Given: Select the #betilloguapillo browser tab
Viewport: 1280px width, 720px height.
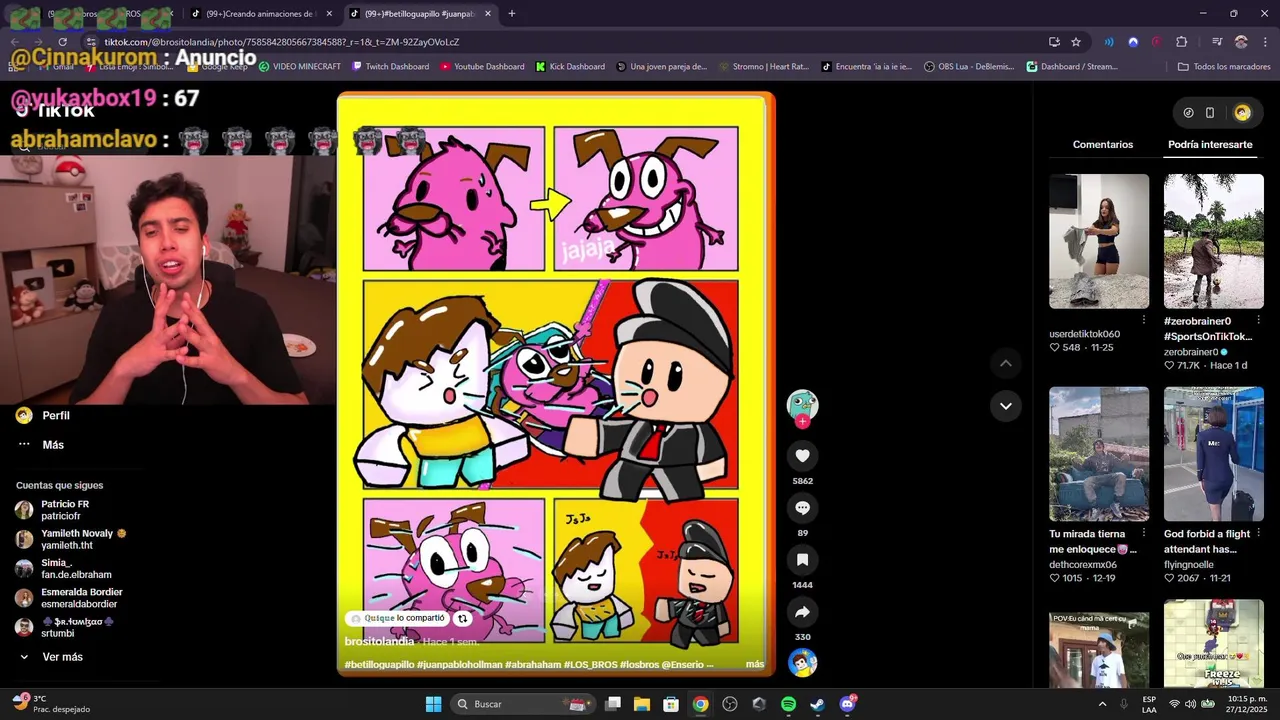Looking at the screenshot, I should (x=420, y=14).
